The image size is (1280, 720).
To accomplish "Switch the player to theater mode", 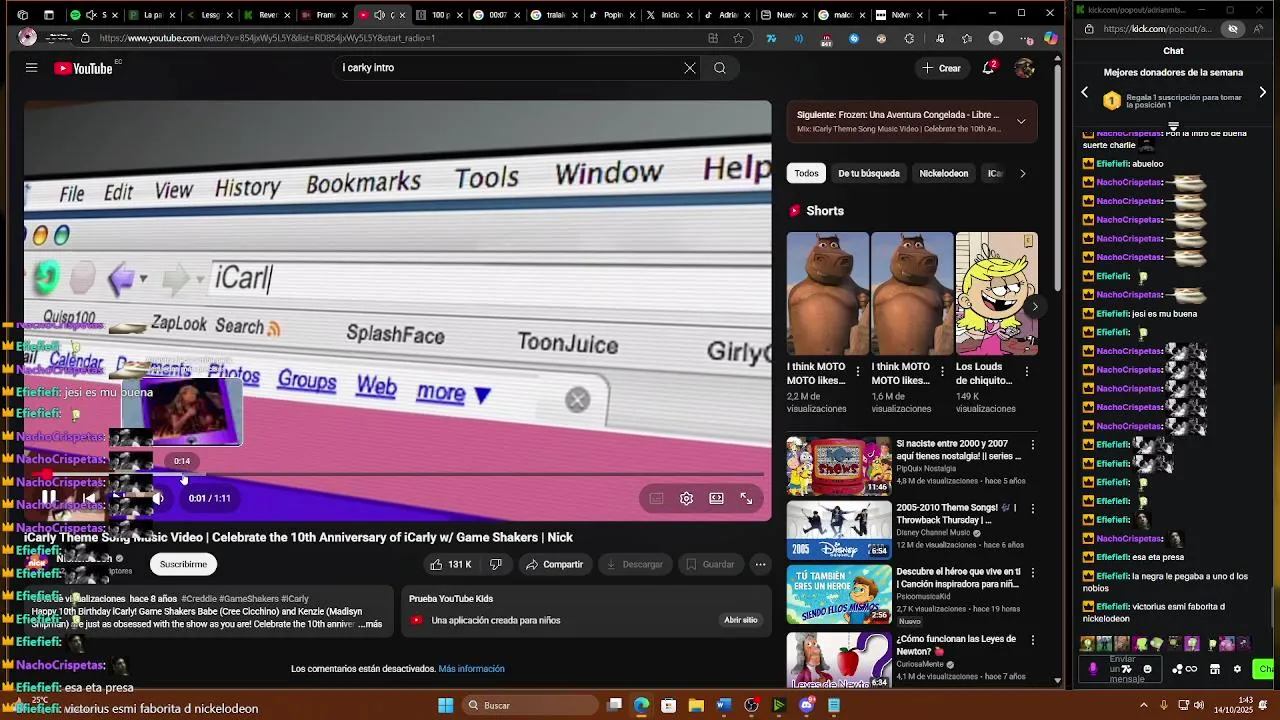I will [x=716, y=498].
